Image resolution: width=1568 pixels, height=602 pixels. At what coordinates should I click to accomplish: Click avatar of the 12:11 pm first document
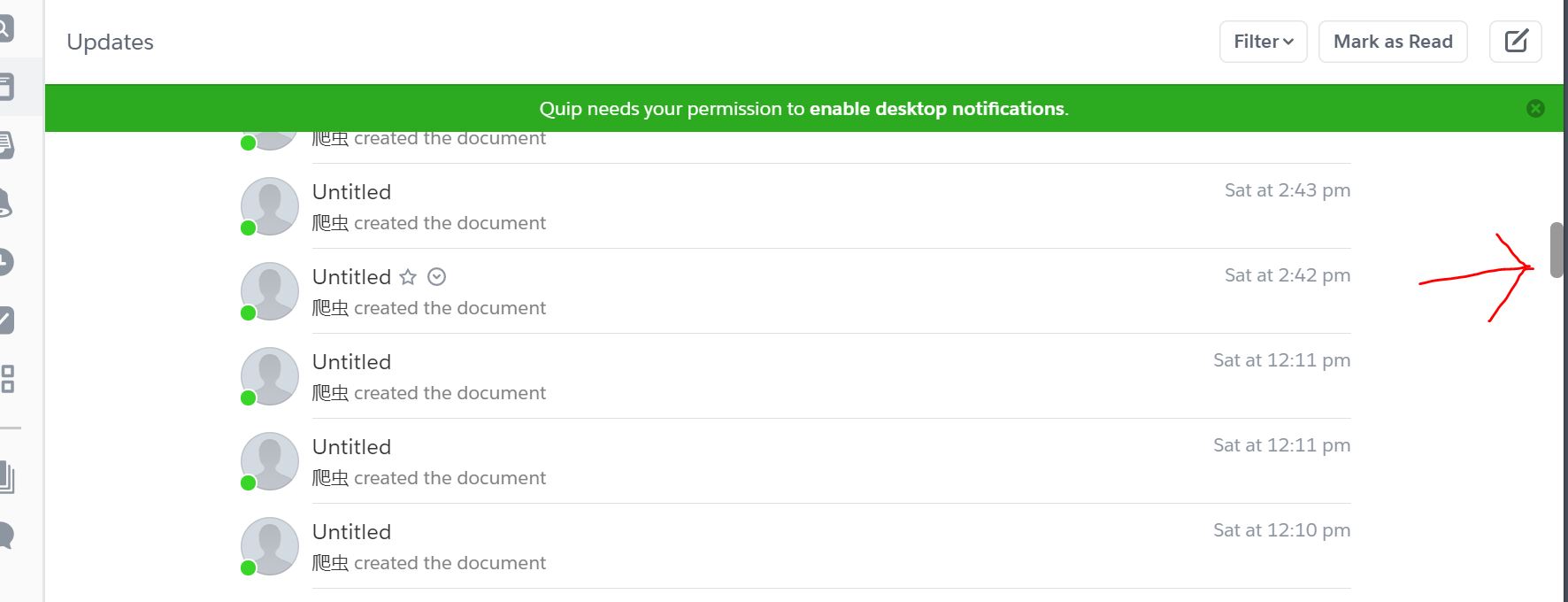[270, 376]
